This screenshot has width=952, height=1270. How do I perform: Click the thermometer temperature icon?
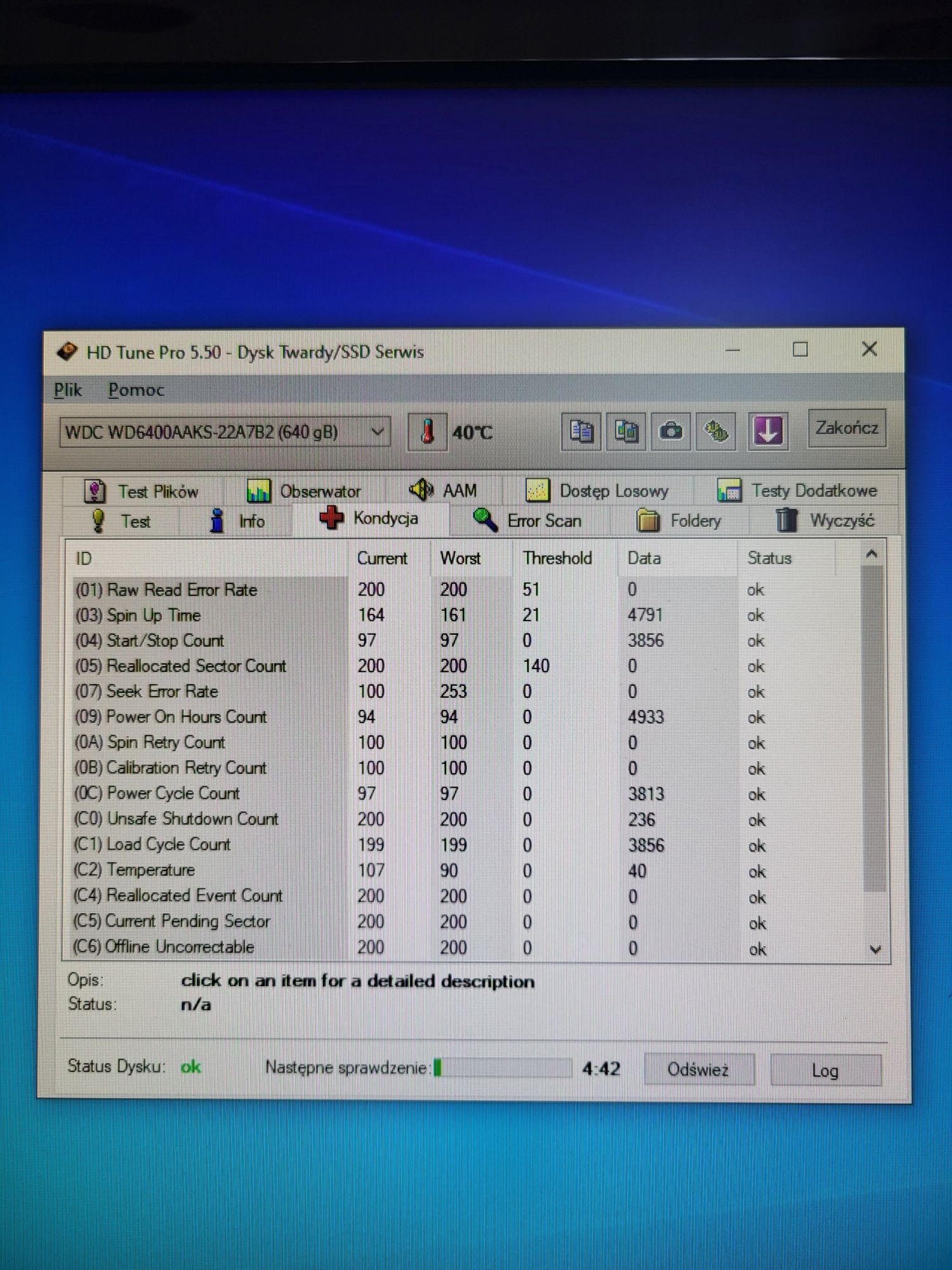click(x=427, y=432)
